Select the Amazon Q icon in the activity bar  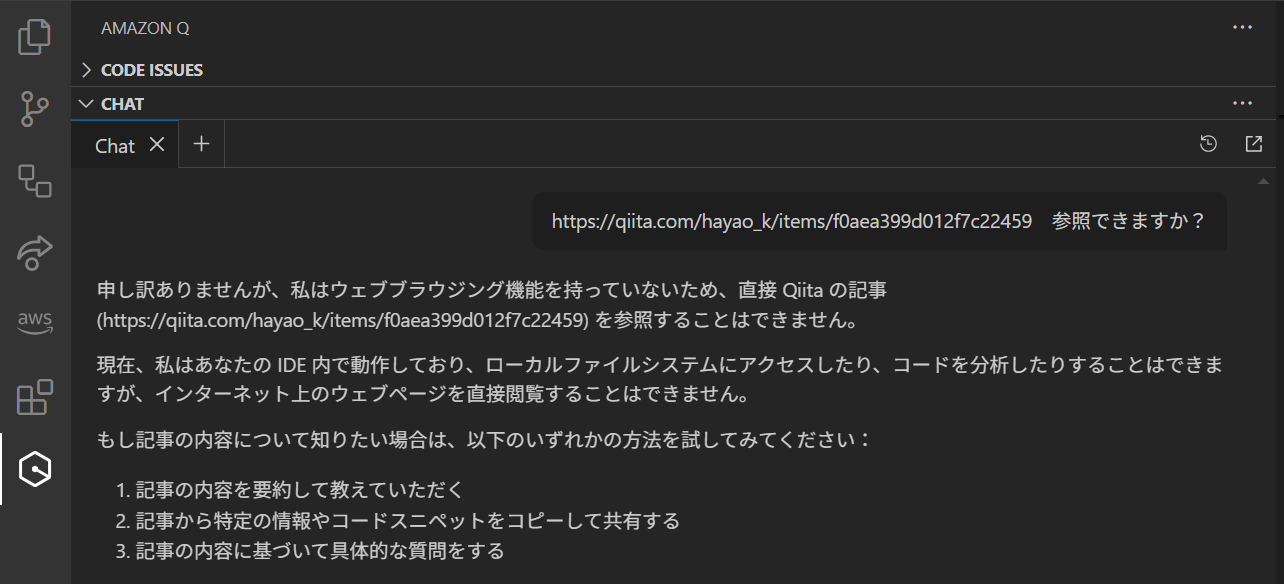[x=35, y=469]
